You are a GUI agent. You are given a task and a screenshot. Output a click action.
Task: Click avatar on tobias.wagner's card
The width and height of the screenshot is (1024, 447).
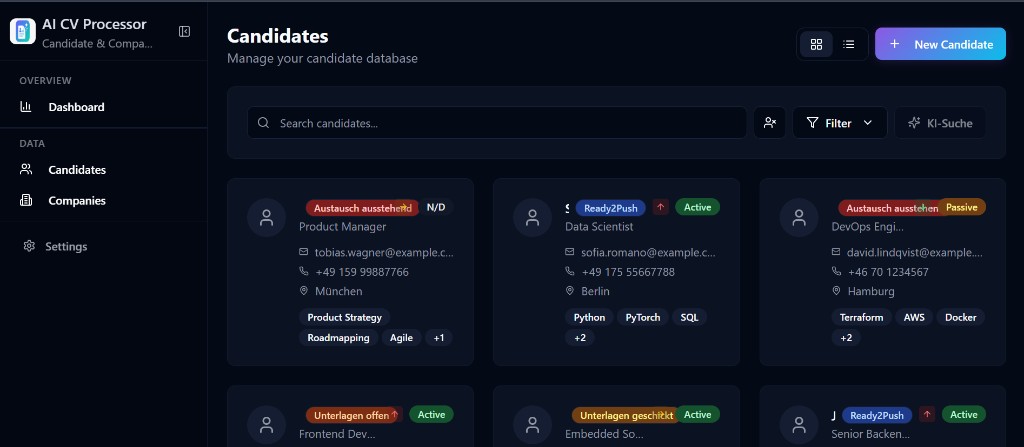coord(266,218)
